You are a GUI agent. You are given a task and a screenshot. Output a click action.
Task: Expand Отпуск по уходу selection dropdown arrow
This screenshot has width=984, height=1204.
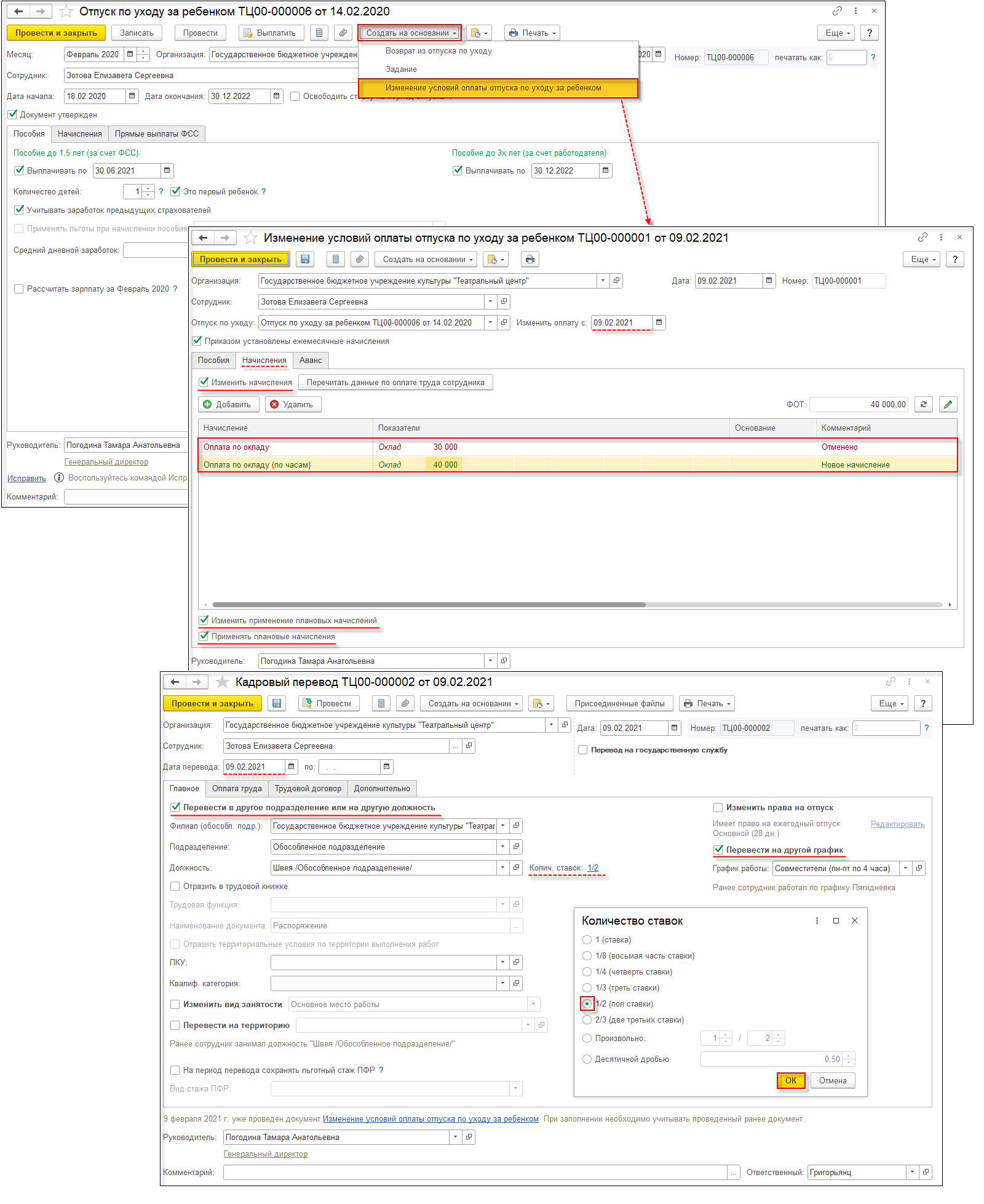(x=491, y=322)
